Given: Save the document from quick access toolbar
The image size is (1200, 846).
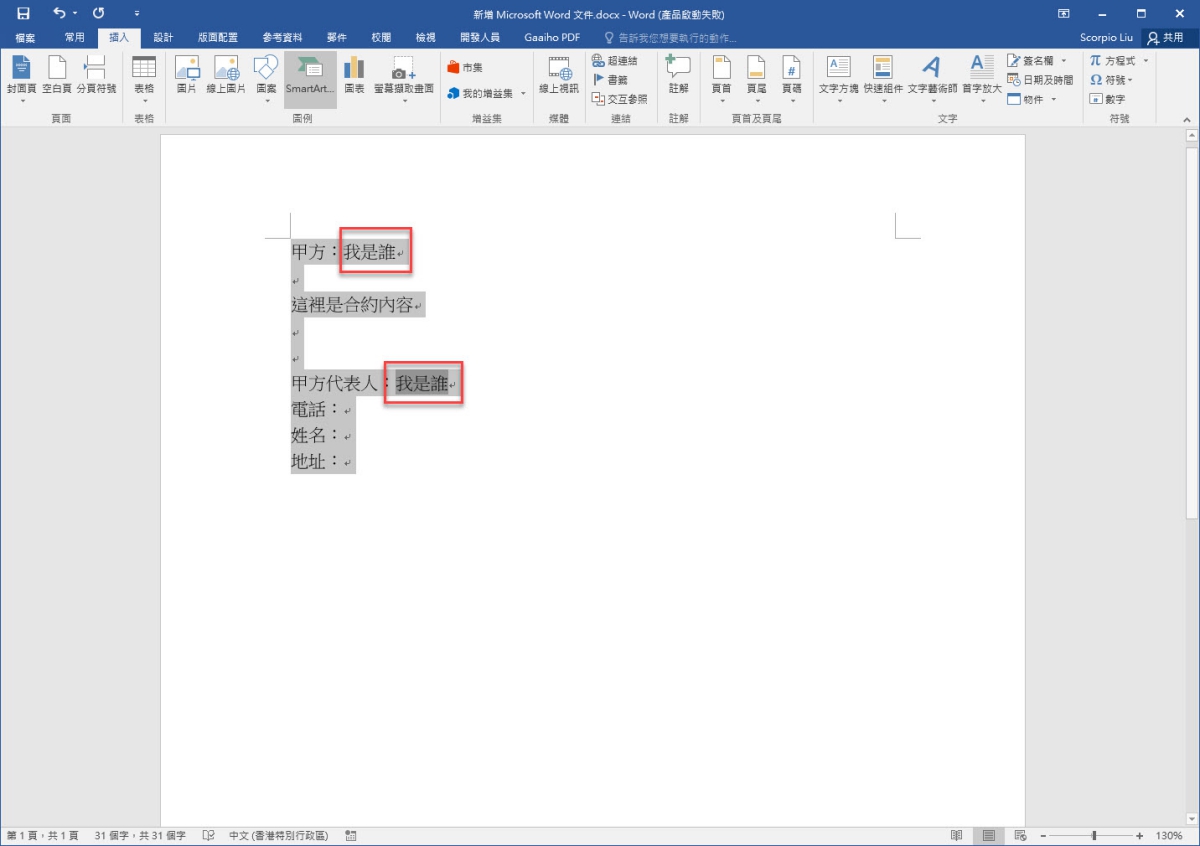Looking at the screenshot, I should coord(23,14).
